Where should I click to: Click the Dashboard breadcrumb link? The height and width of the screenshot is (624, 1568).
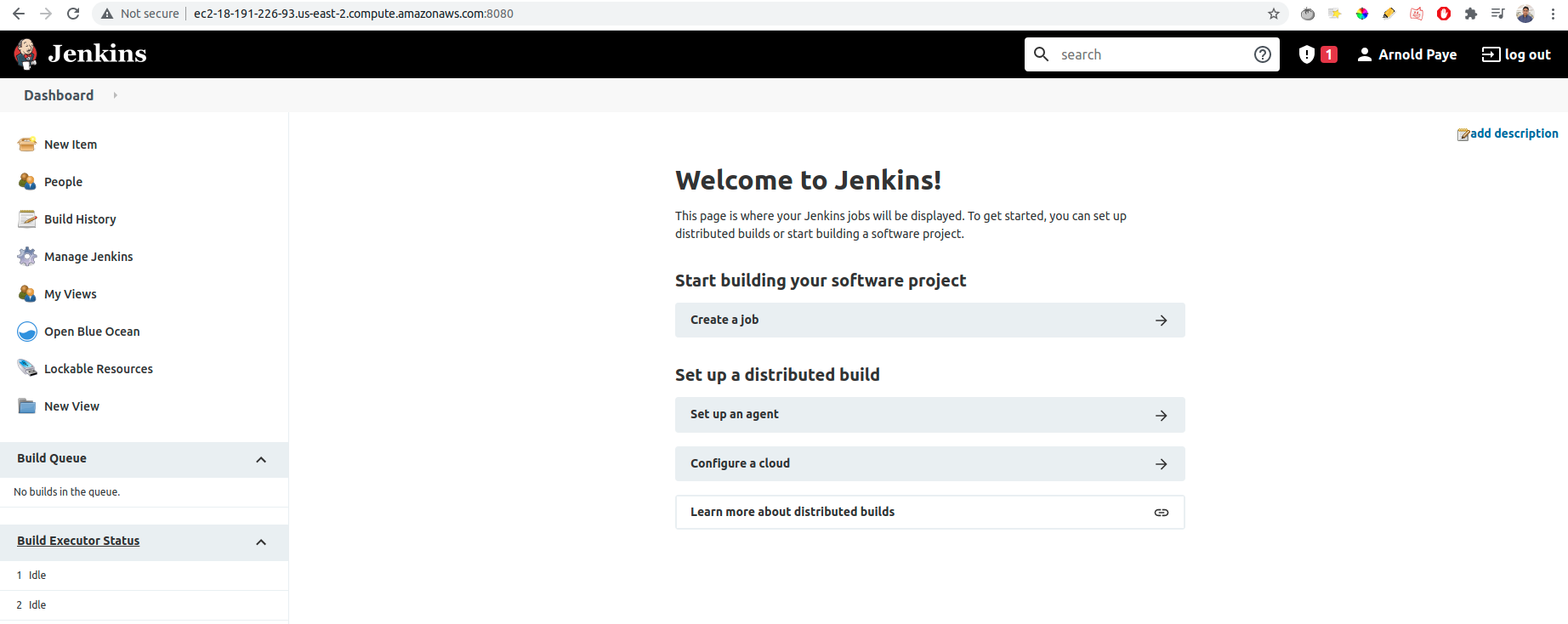[59, 95]
